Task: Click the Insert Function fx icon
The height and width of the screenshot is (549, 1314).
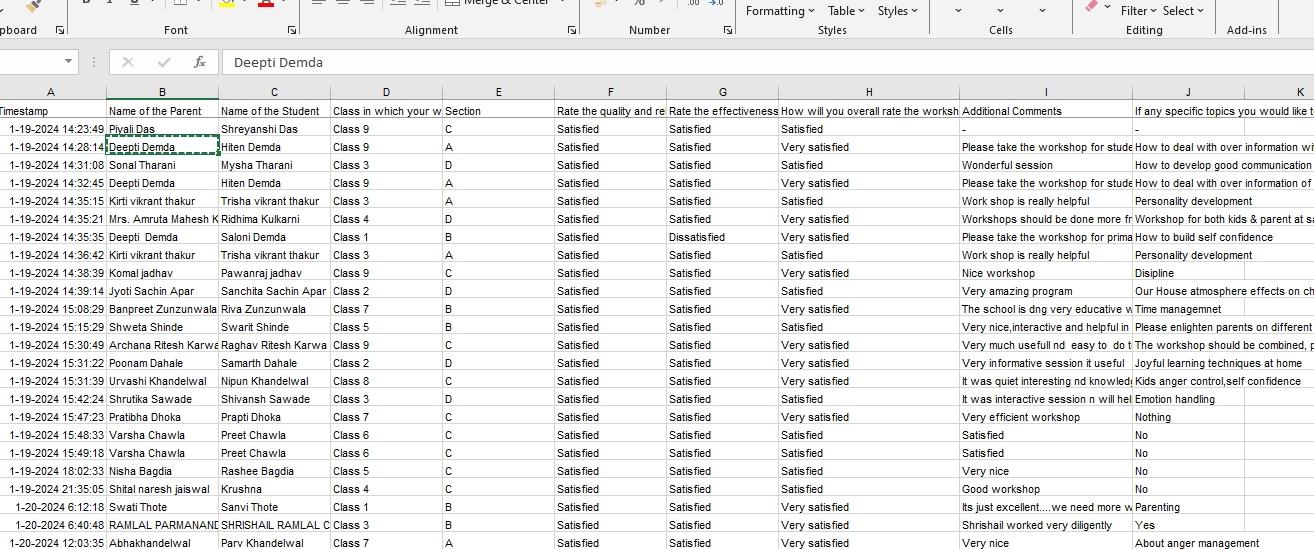Action: click(x=200, y=62)
